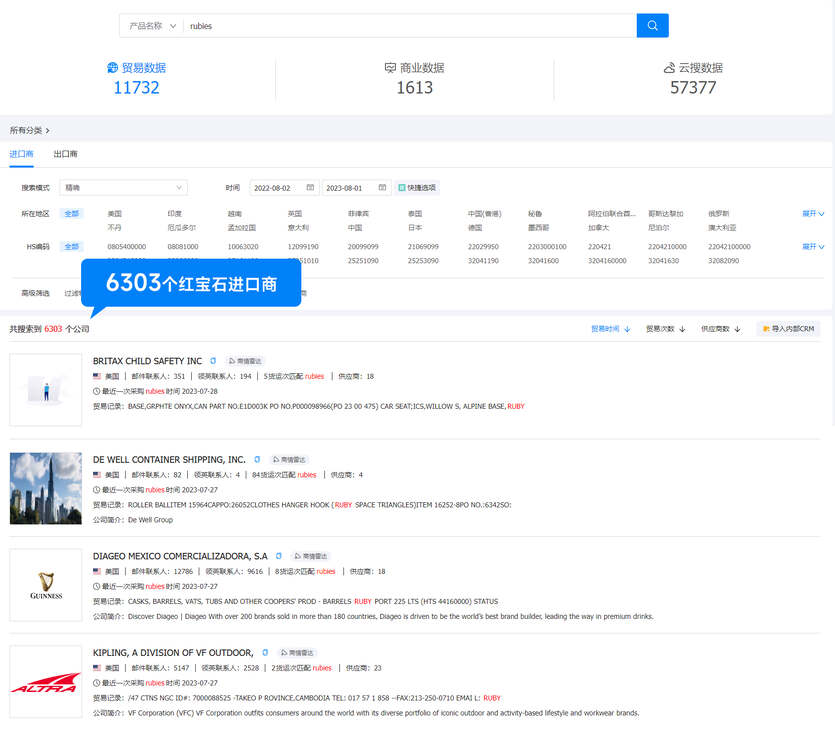Open the 搜索模式 dropdown
This screenshot has width=835, height=755.
(124, 187)
